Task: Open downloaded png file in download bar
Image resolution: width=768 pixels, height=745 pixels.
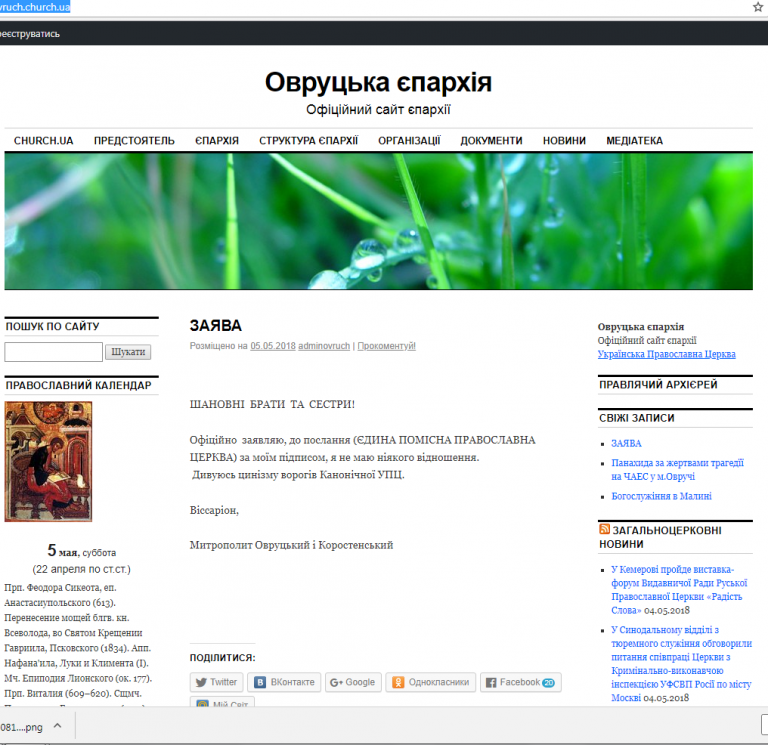Action: point(22,727)
